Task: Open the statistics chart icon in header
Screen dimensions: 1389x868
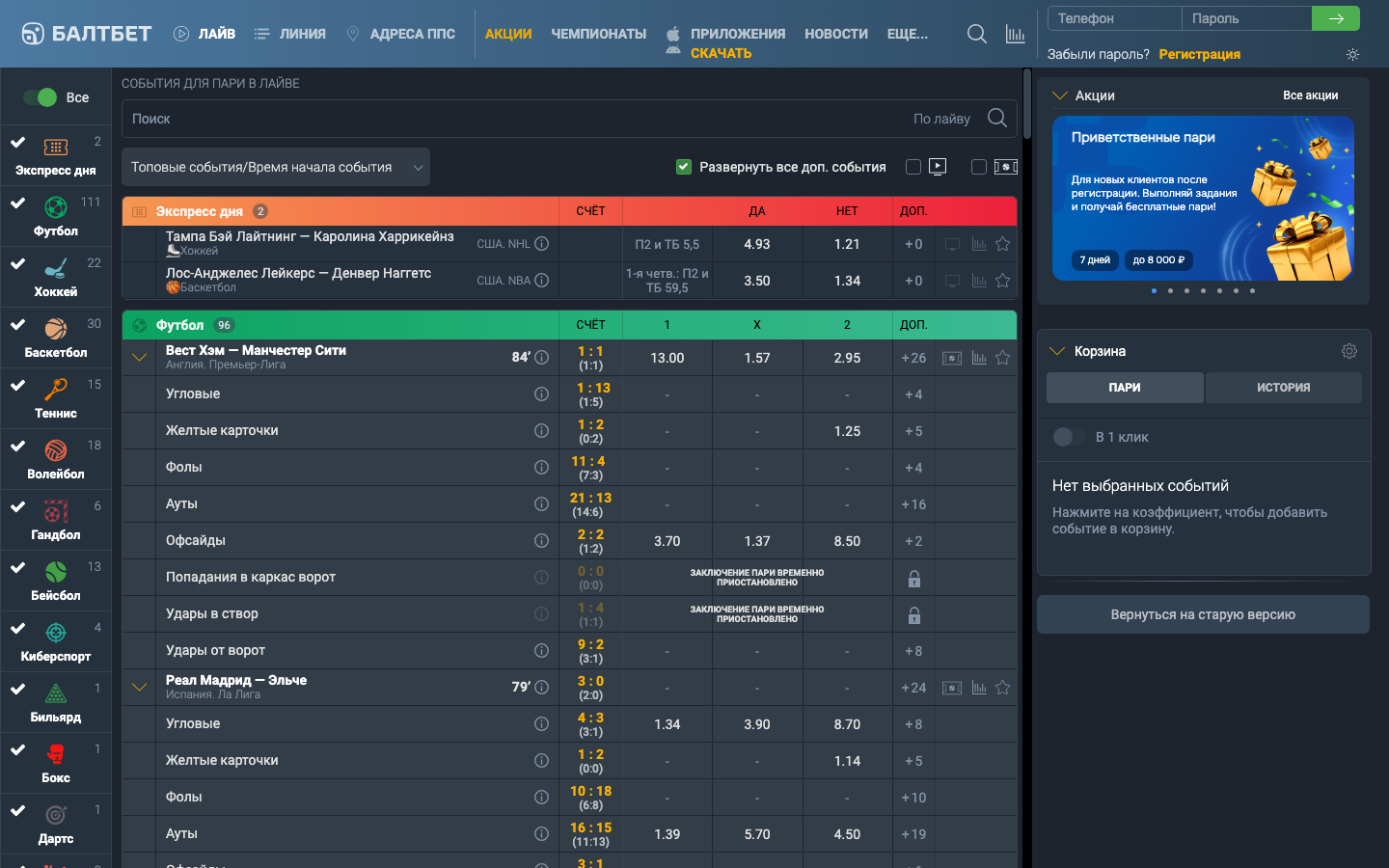Action: [1015, 34]
